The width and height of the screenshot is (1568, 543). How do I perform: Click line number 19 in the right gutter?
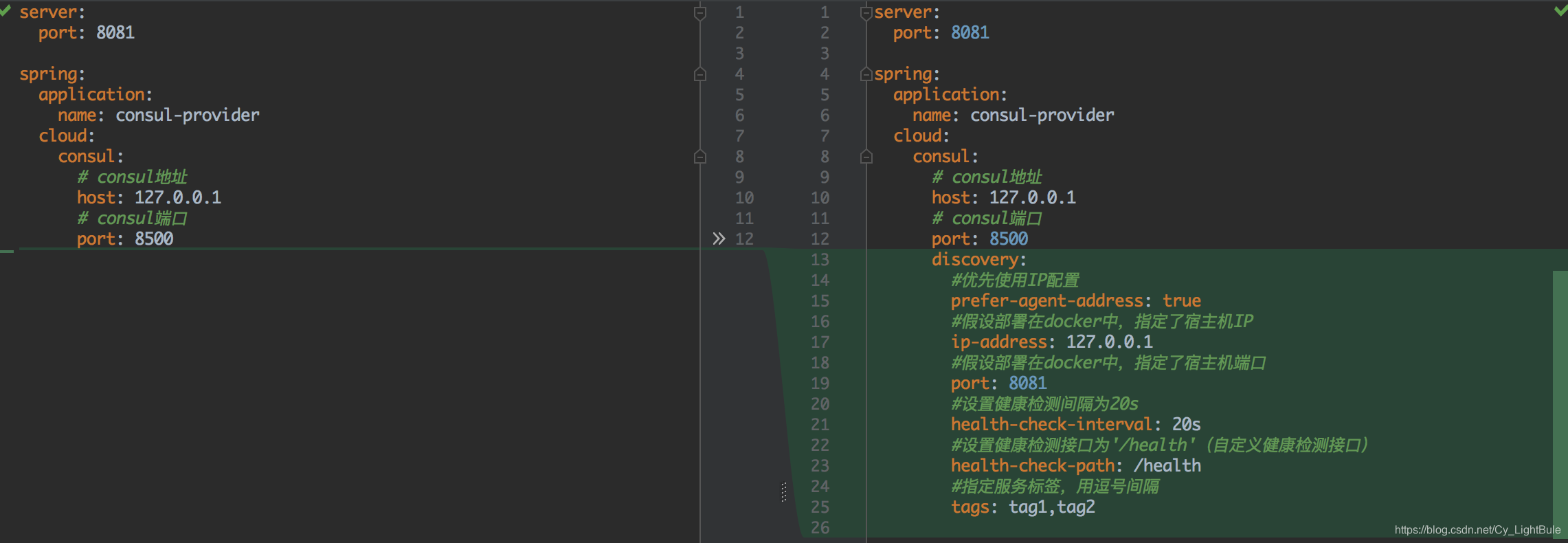[820, 384]
